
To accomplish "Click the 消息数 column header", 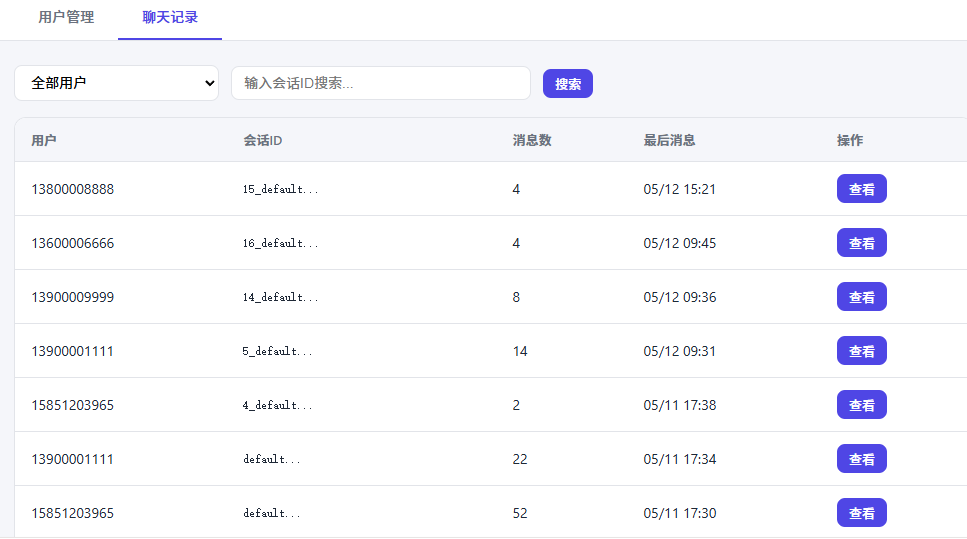I will (x=532, y=140).
